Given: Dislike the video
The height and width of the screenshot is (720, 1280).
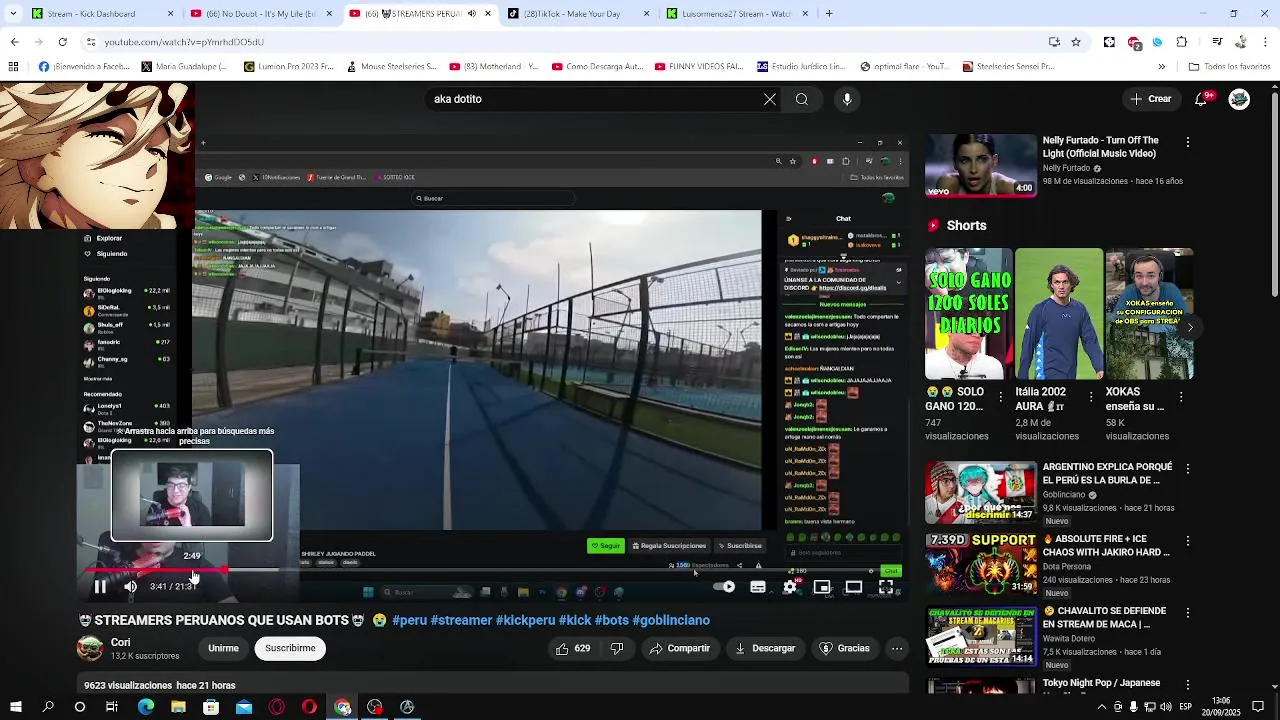Looking at the screenshot, I should pyautogui.click(x=617, y=648).
